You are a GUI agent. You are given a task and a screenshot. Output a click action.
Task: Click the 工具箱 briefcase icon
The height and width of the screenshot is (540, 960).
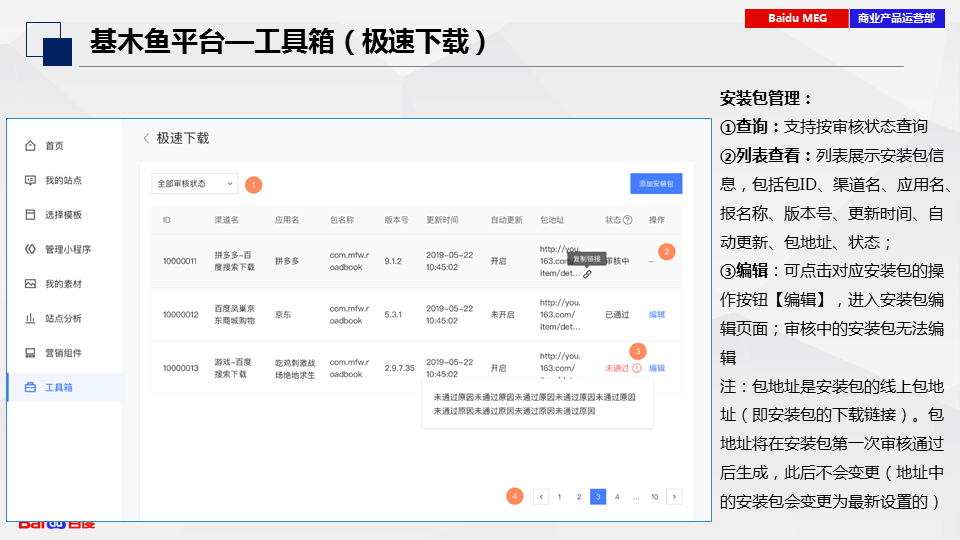pos(30,388)
